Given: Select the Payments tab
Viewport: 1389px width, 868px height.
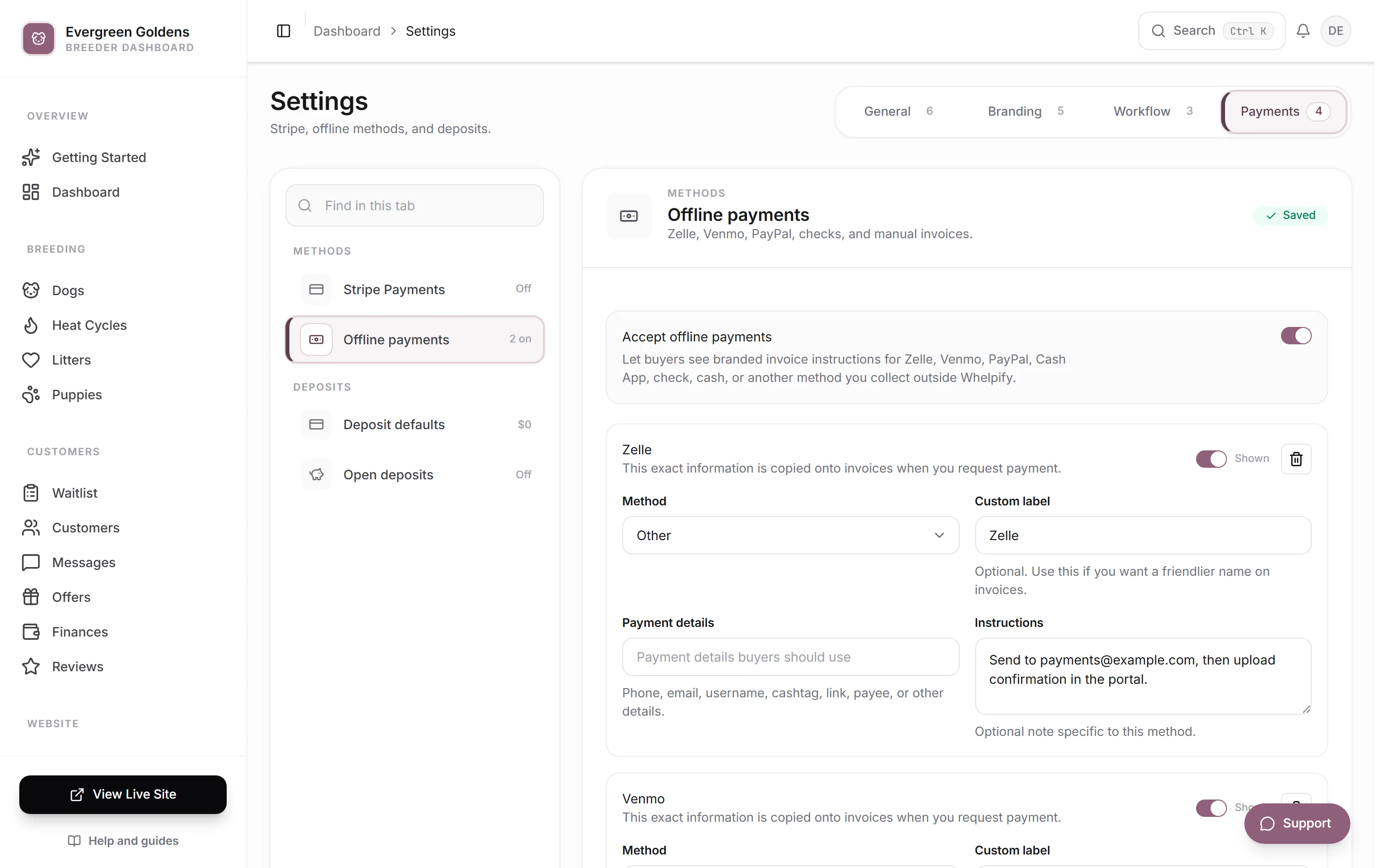Looking at the screenshot, I should [x=1284, y=111].
